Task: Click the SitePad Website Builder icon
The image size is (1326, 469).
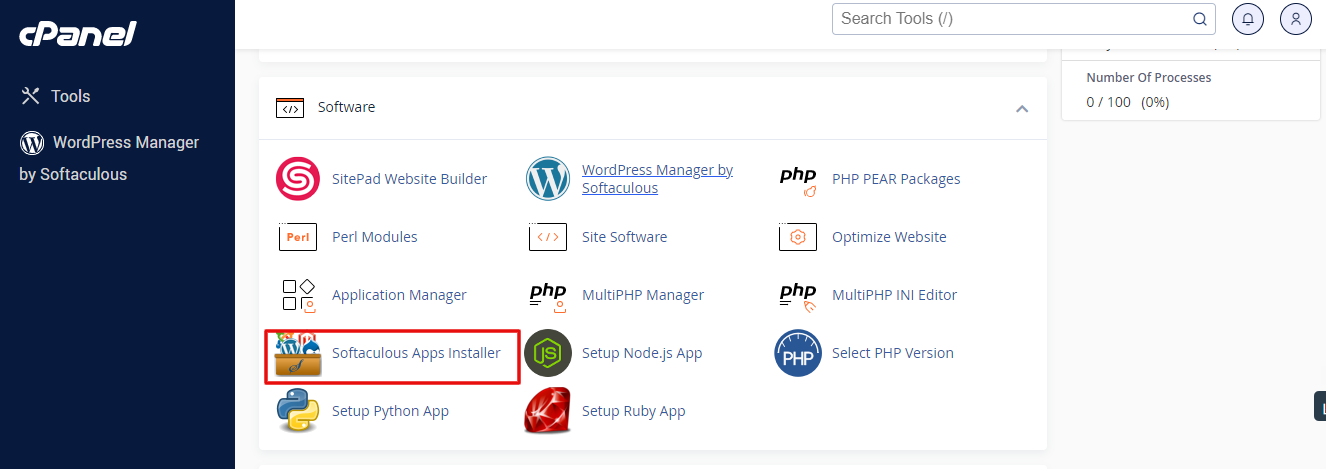Action: pyautogui.click(x=297, y=179)
